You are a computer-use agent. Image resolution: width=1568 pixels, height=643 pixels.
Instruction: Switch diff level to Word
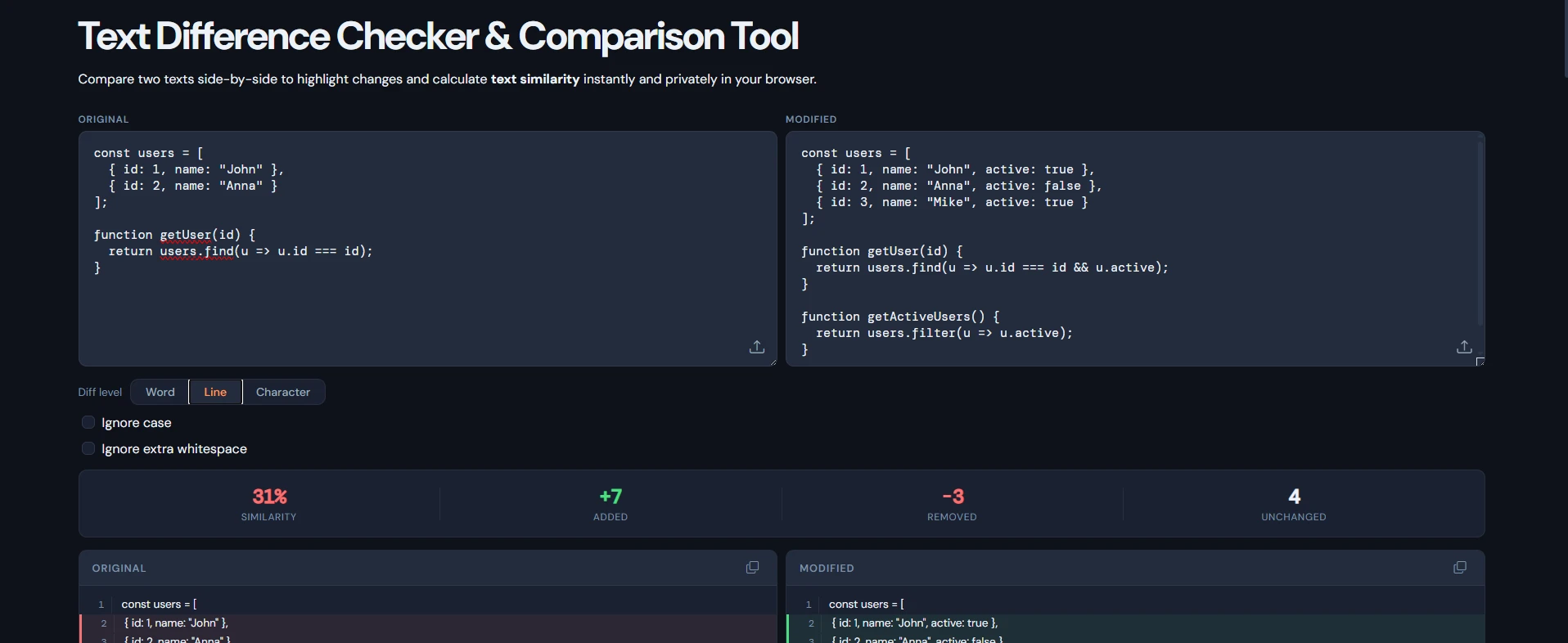coord(160,392)
